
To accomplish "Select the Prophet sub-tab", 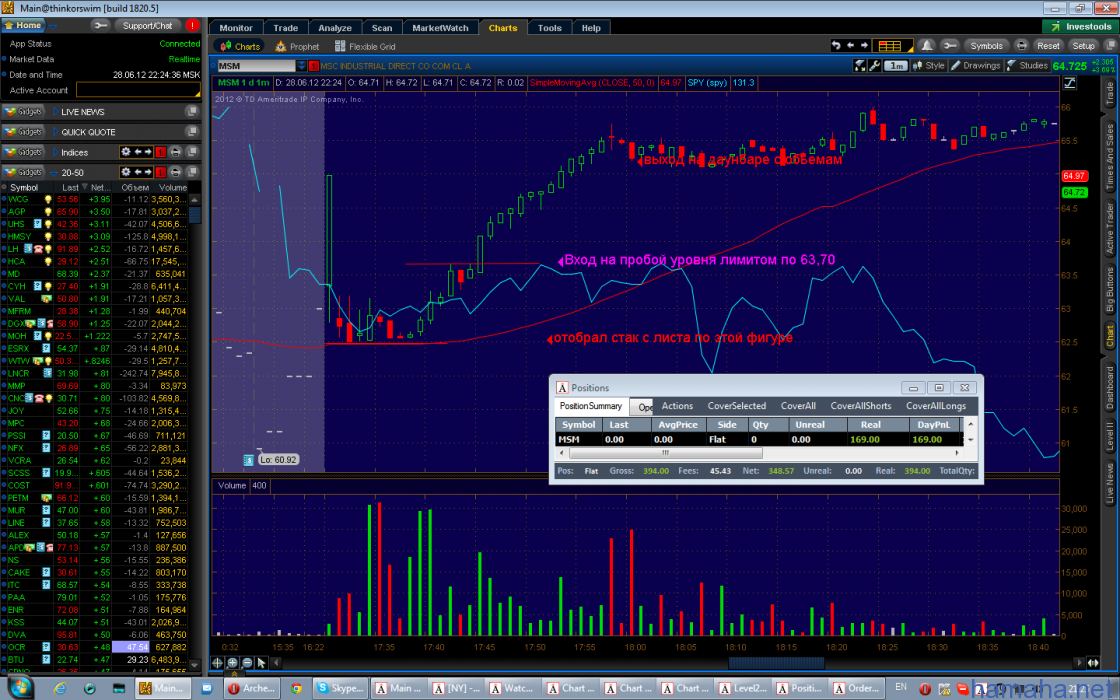I will pos(297,46).
